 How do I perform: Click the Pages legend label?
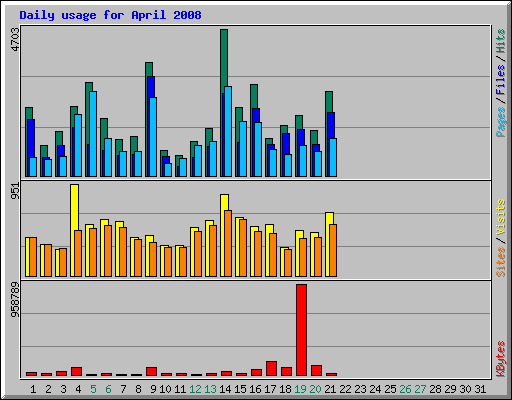501,122
